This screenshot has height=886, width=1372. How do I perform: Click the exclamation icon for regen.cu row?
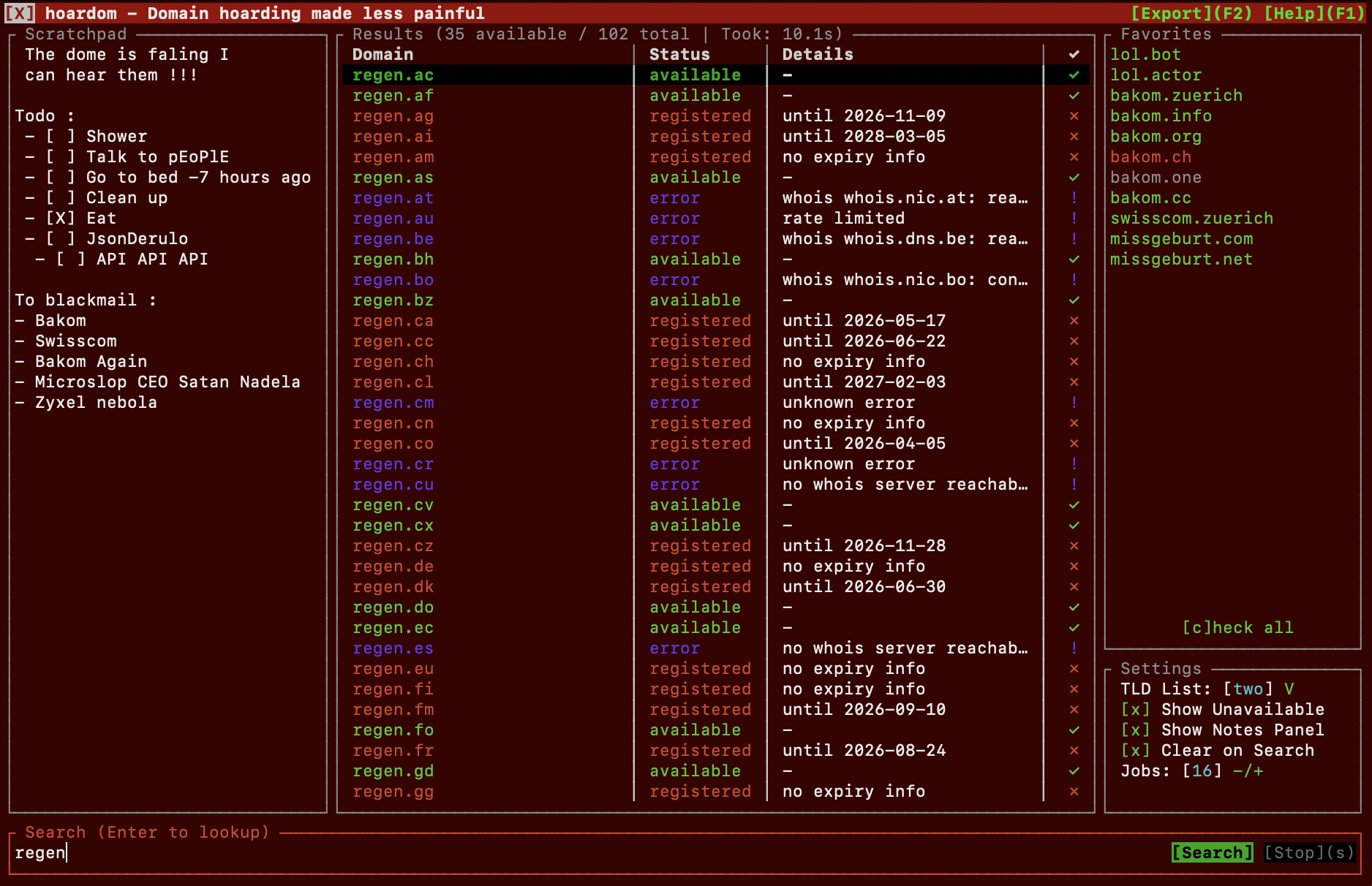coord(1074,485)
